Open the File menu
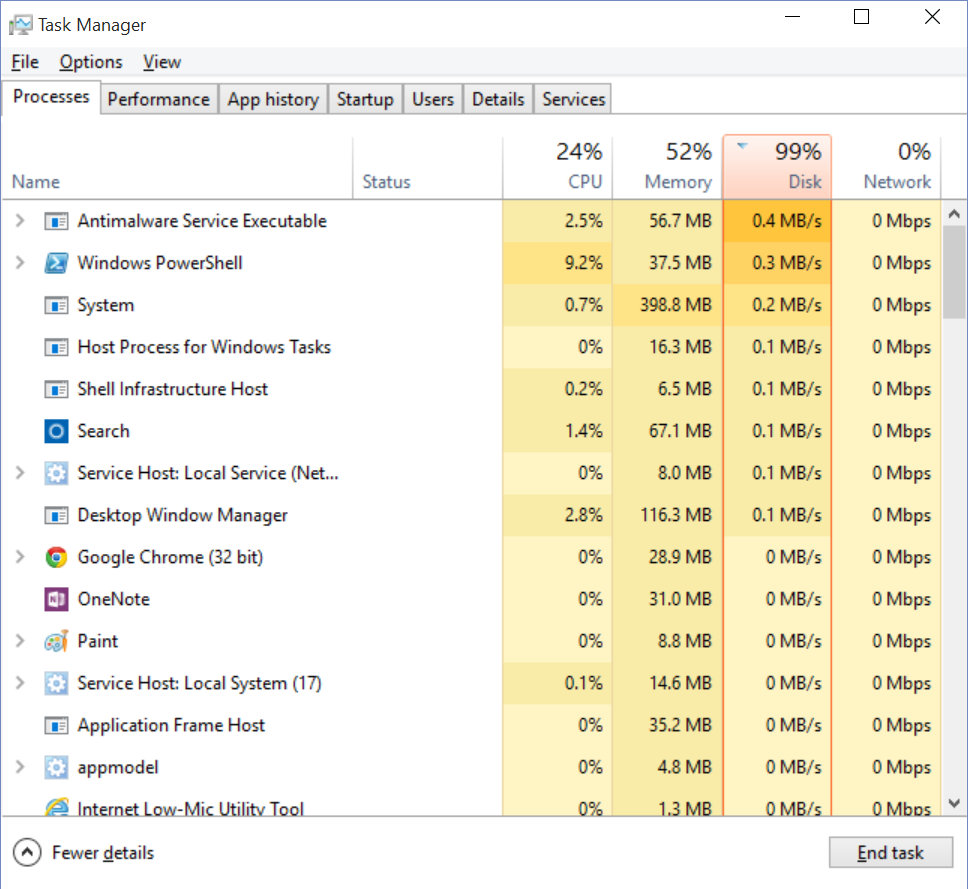 coord(25,62)
